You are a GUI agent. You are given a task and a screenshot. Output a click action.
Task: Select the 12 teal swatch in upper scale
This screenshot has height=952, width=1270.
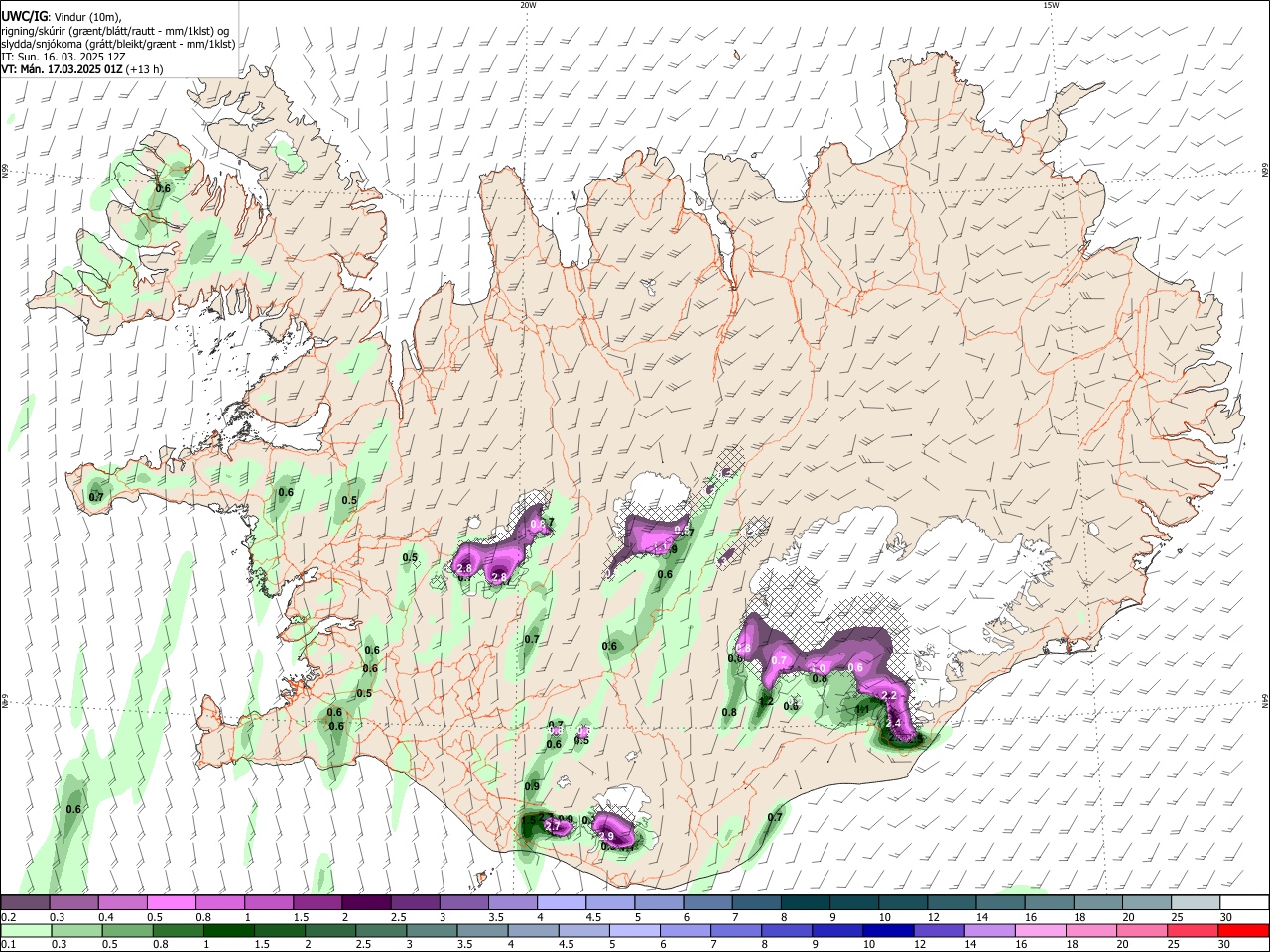[952, 902]
